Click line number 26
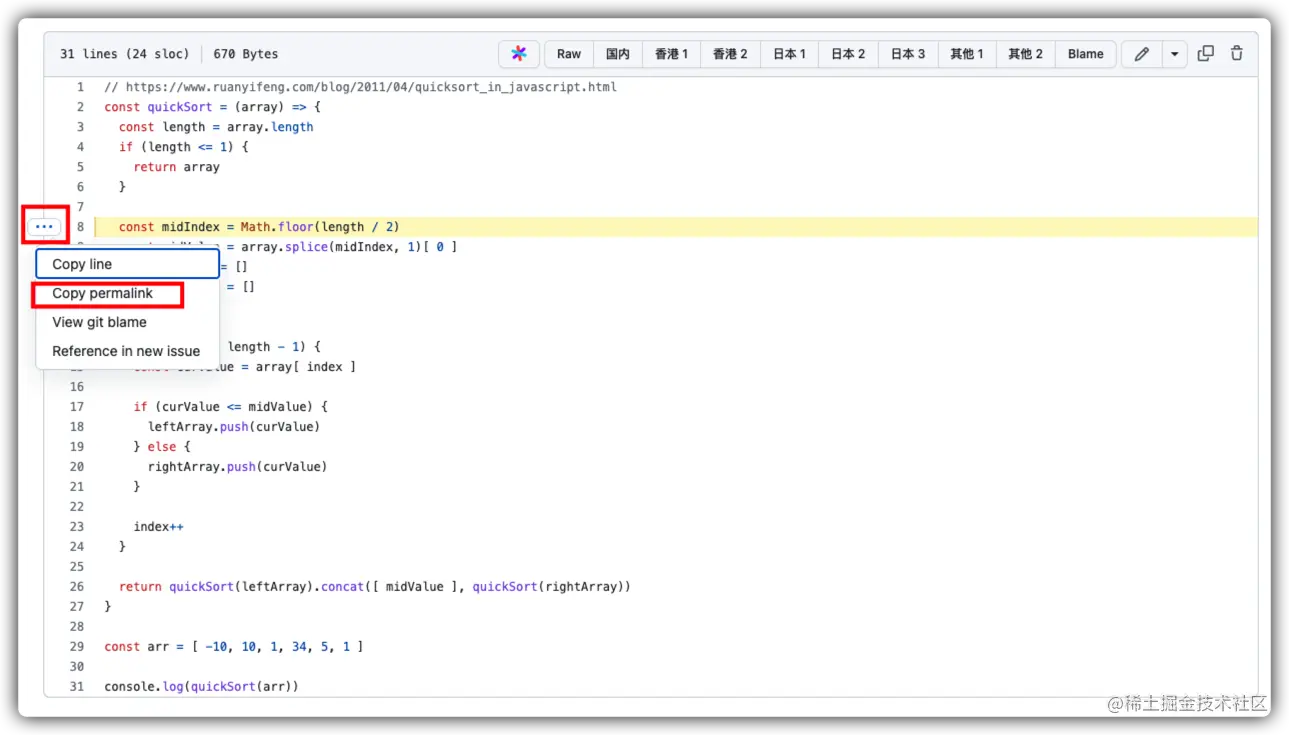This screenshot has width=1289, height=735. pyautogui.click(x=77, y=587)
